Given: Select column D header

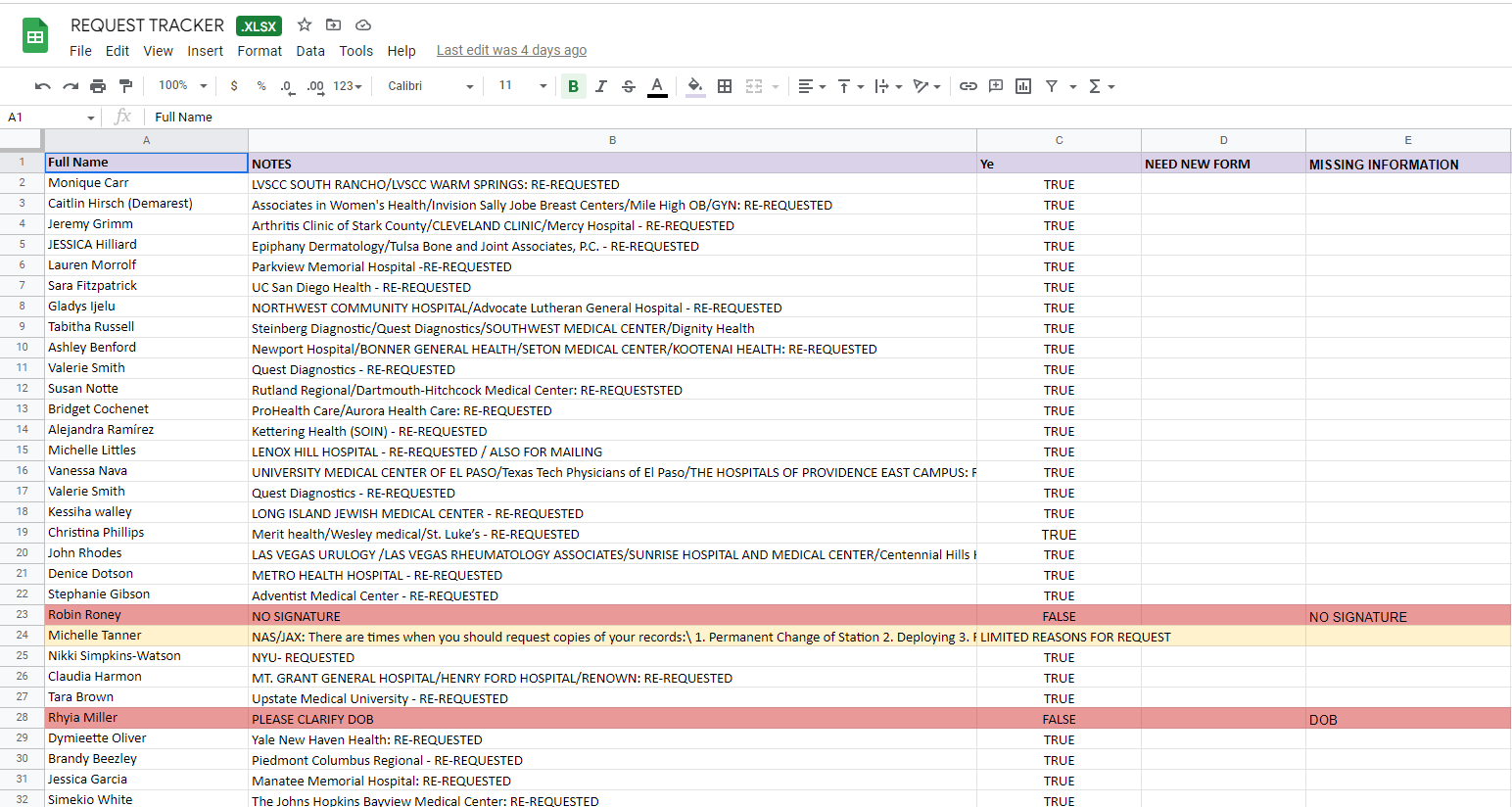Looking at the screenshot, I should (1223, 141).
